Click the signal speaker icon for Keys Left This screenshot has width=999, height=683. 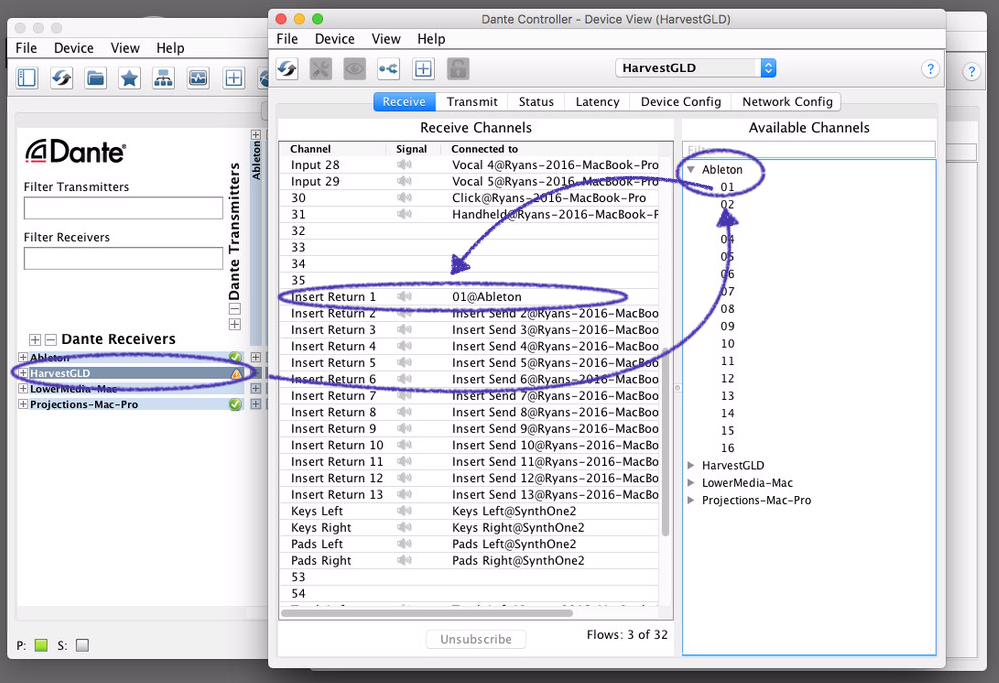click(x=404, y=511)
